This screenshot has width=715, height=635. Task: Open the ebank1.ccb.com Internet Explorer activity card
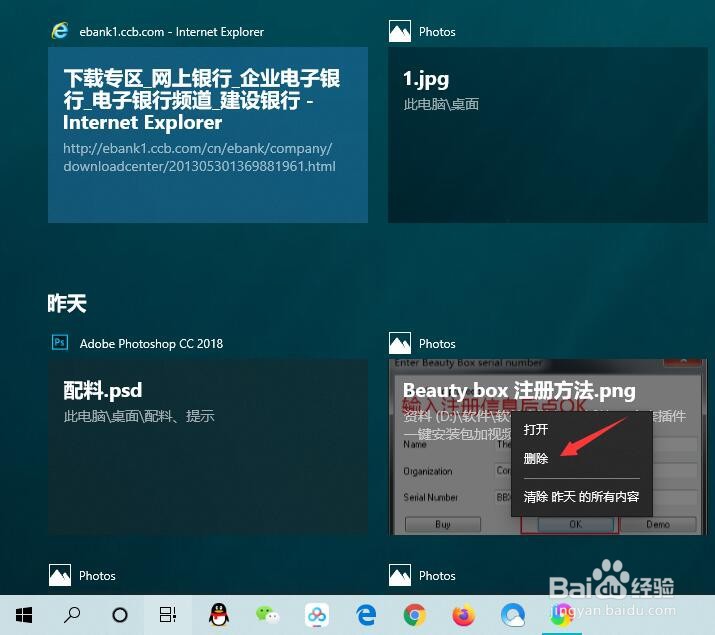click(x=208, y=135)
